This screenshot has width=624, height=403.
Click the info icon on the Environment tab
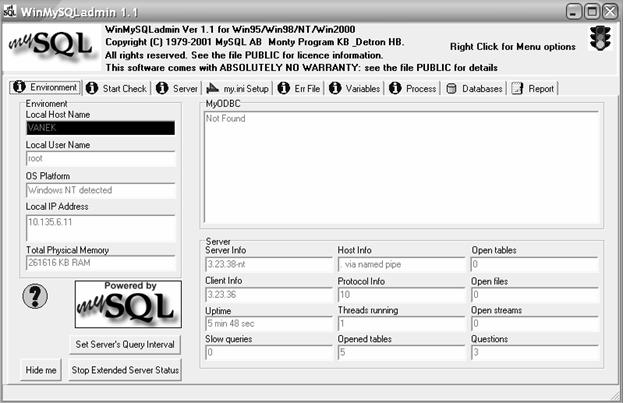tap(20, 87)
